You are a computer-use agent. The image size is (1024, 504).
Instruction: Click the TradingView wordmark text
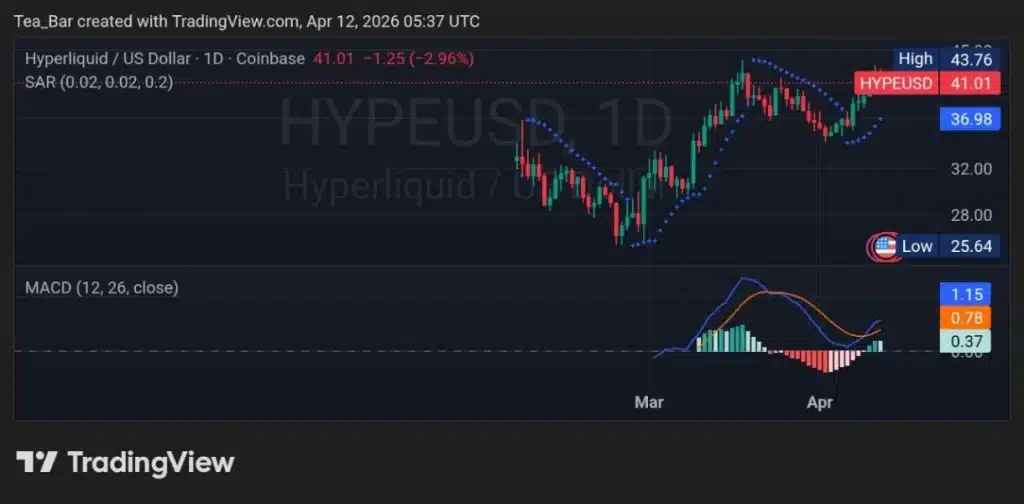[151, 462]
